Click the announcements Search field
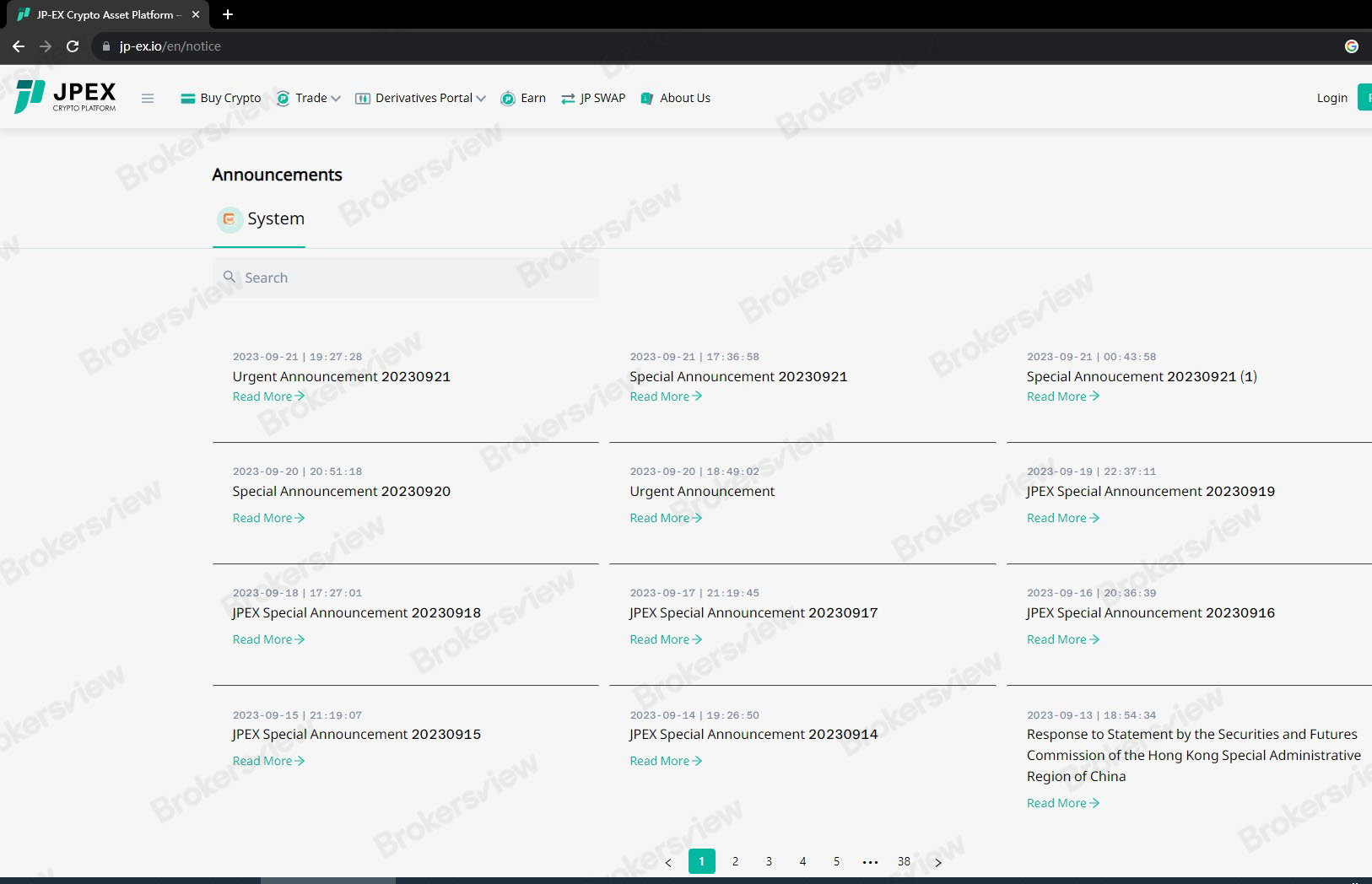1372x884 pixels. (x=405, y=278)
